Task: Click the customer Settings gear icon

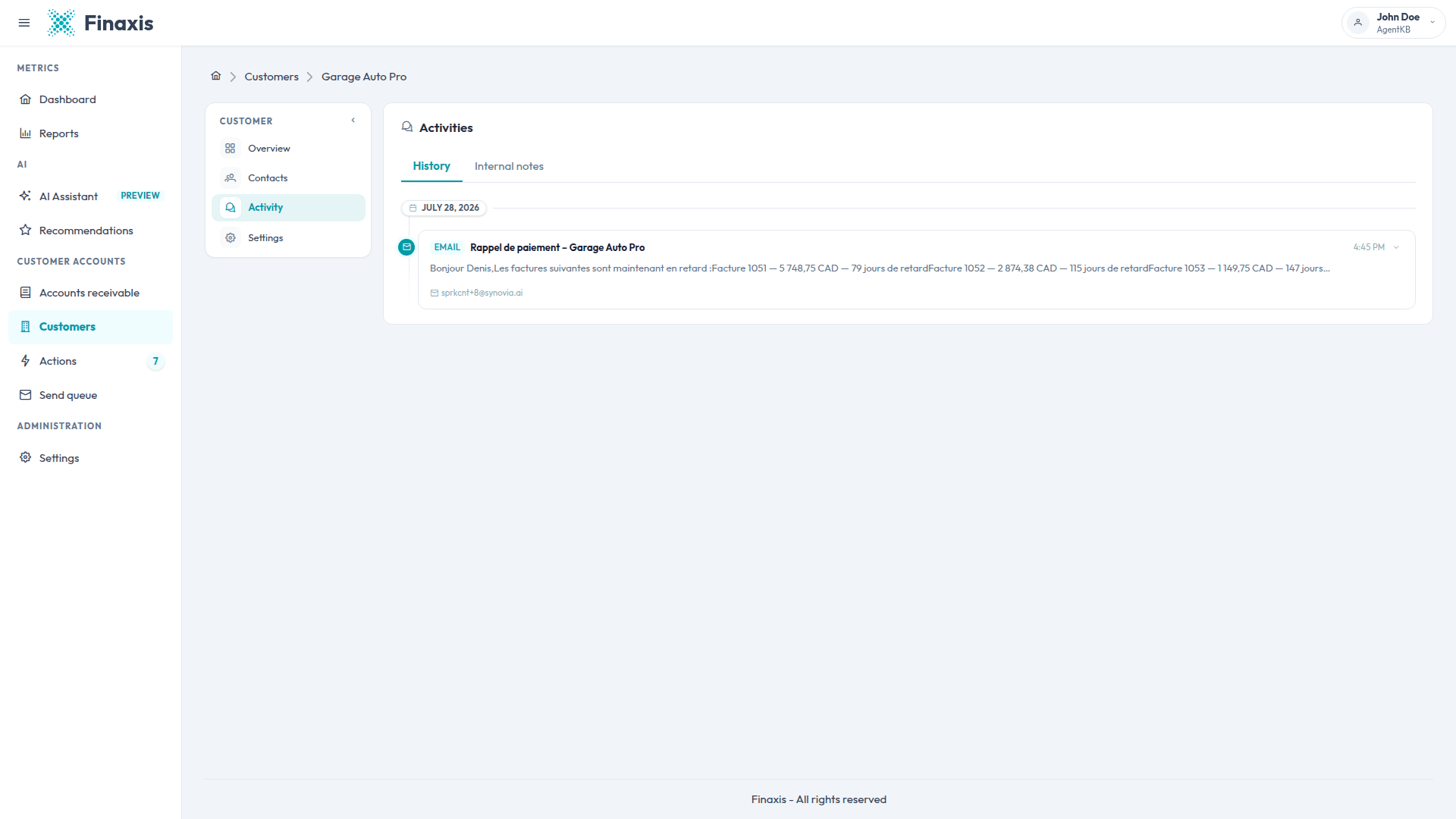Action: point(231,238)
